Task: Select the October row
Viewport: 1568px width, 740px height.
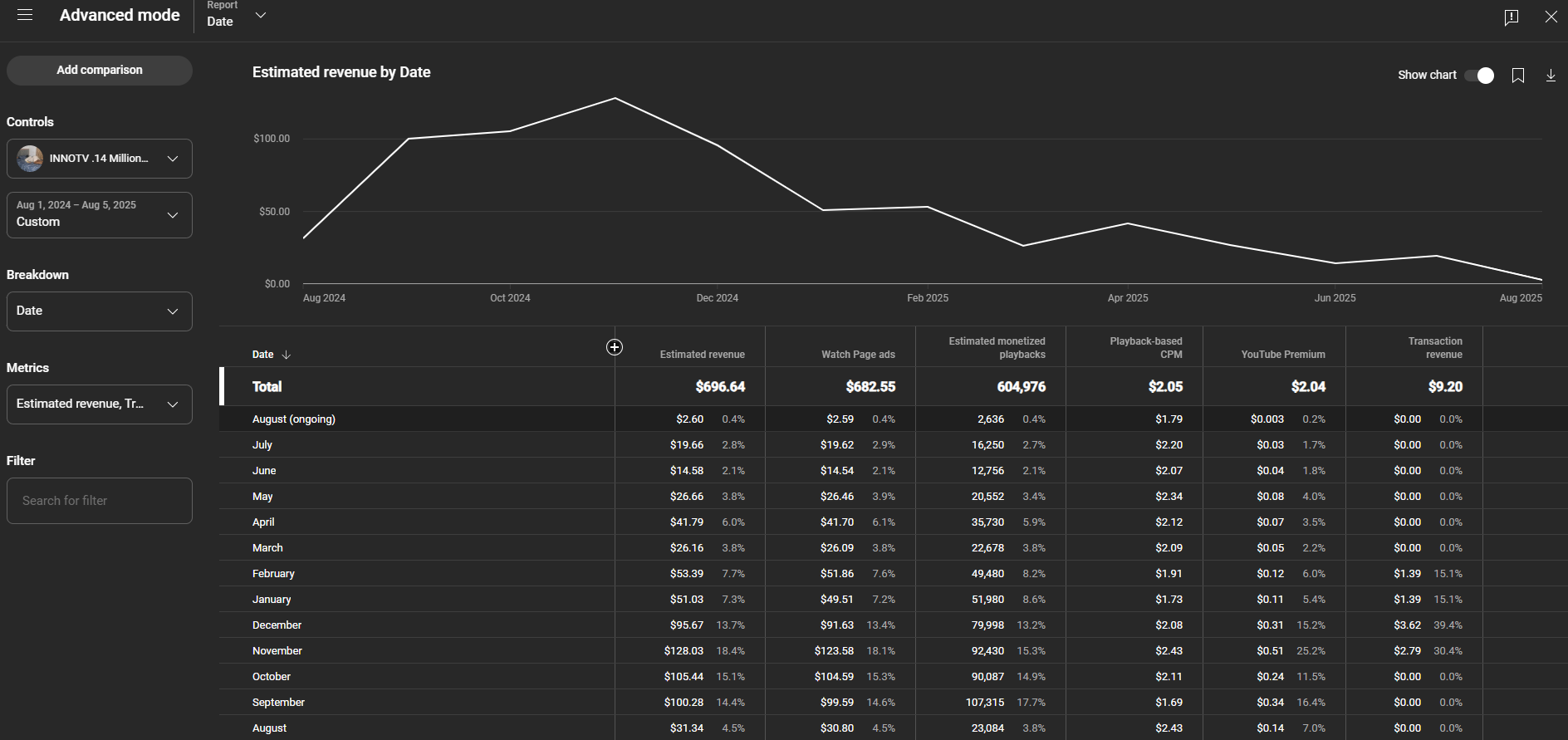Action: coord(893,677)
